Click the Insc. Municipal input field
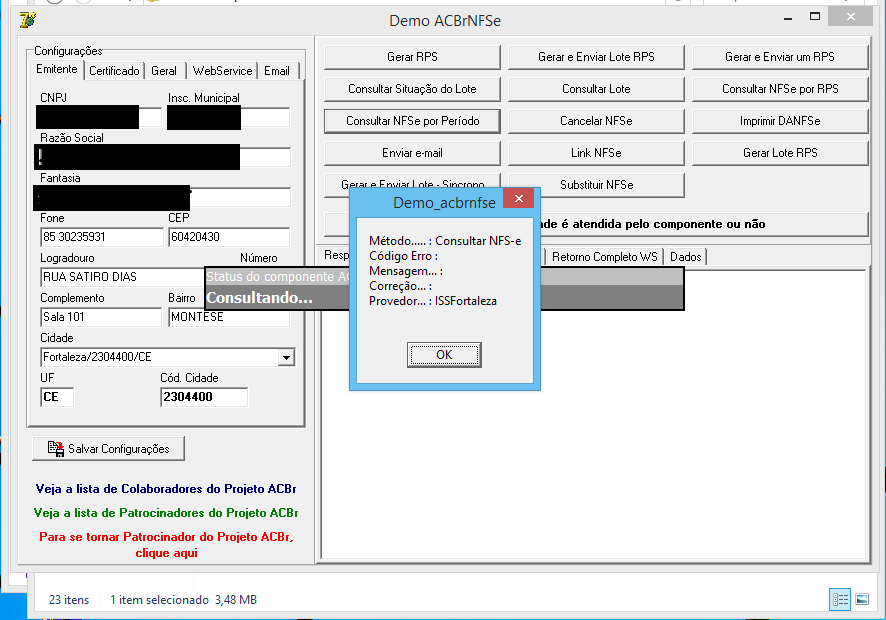The height and width of the screenshot is (620, 886). (229, 117)
